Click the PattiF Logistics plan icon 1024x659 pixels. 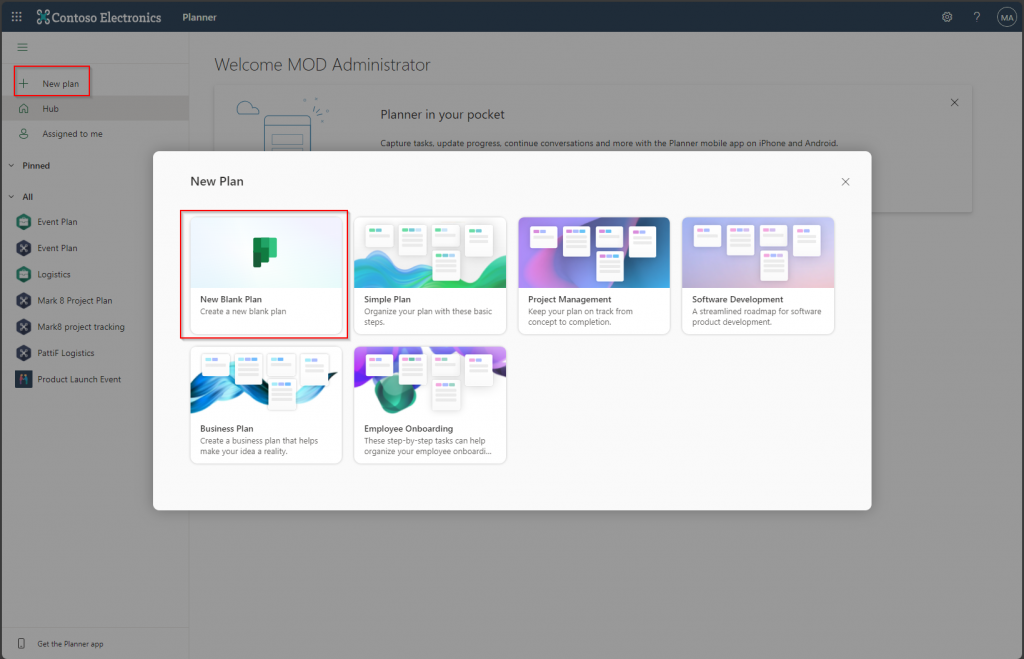[x=23, y=353]
